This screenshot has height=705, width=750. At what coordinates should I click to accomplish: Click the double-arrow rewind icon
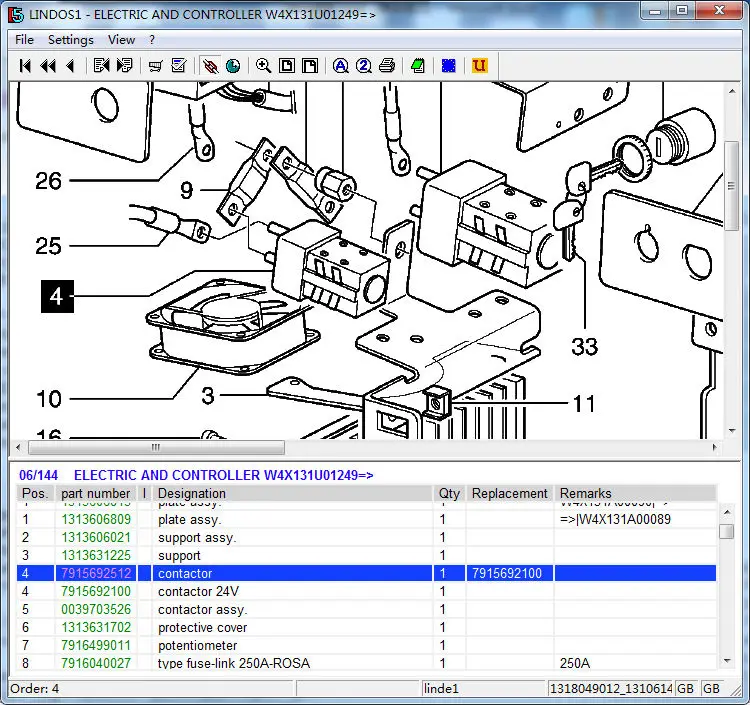tap(48, 66)
